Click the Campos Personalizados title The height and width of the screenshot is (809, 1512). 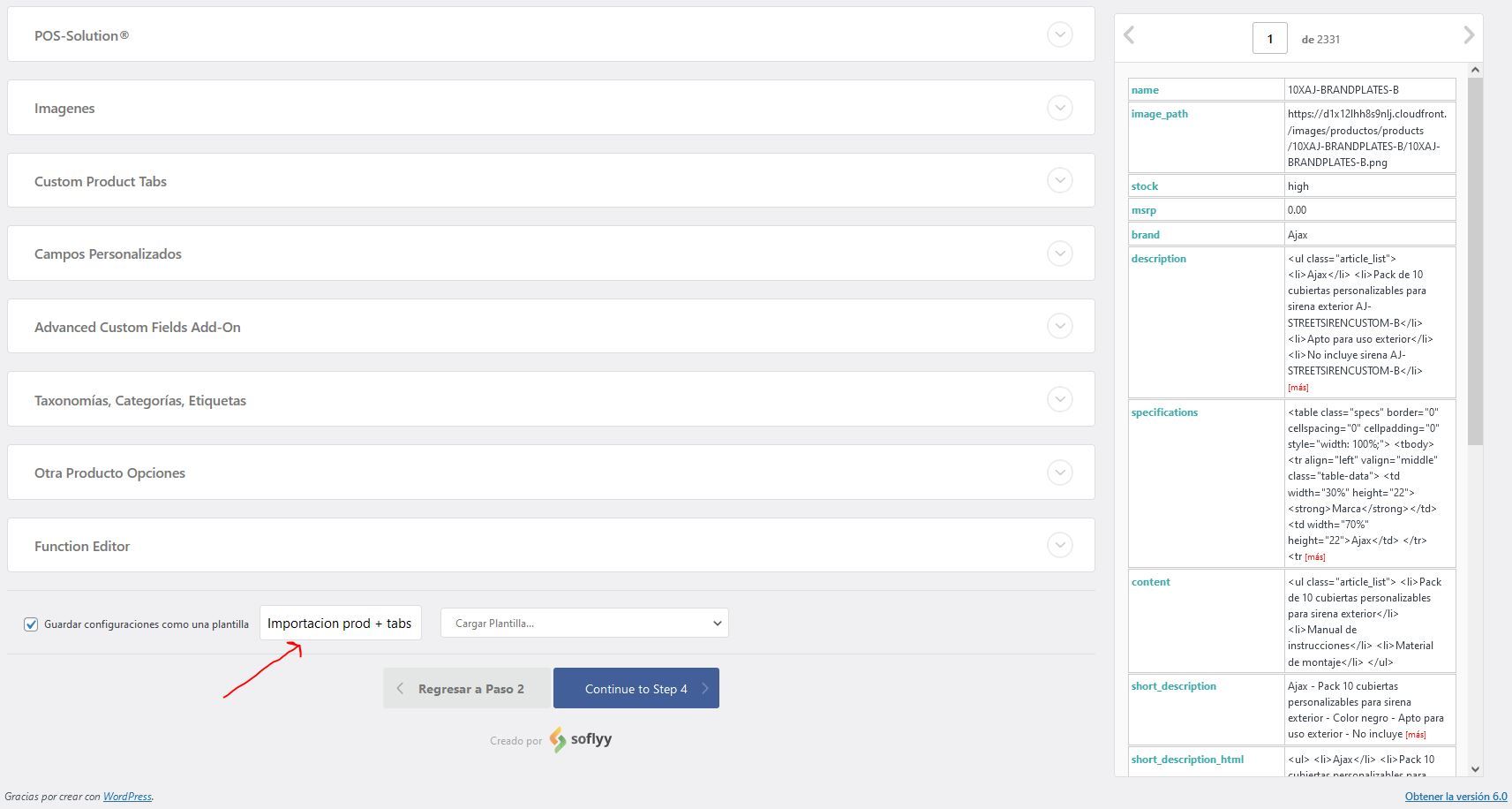coord(108,253)
